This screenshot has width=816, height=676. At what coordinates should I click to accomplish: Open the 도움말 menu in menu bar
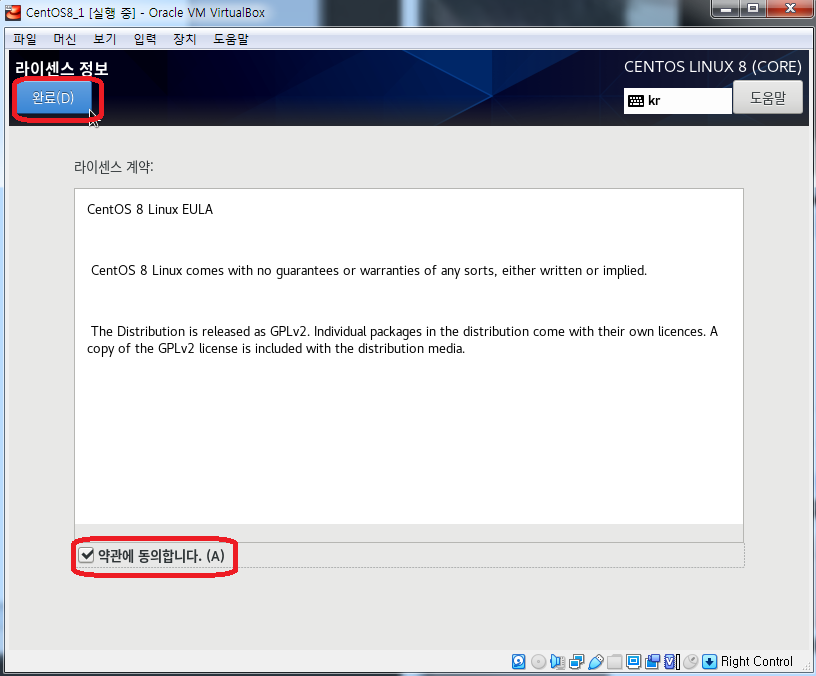point(231,39)
